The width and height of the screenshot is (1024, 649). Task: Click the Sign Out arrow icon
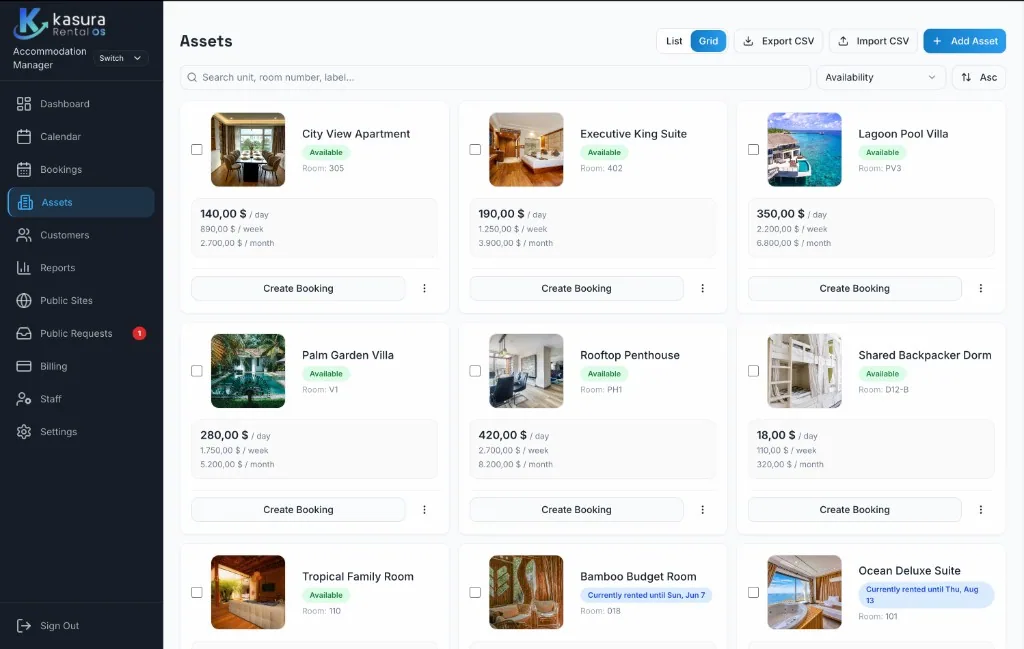24,625
